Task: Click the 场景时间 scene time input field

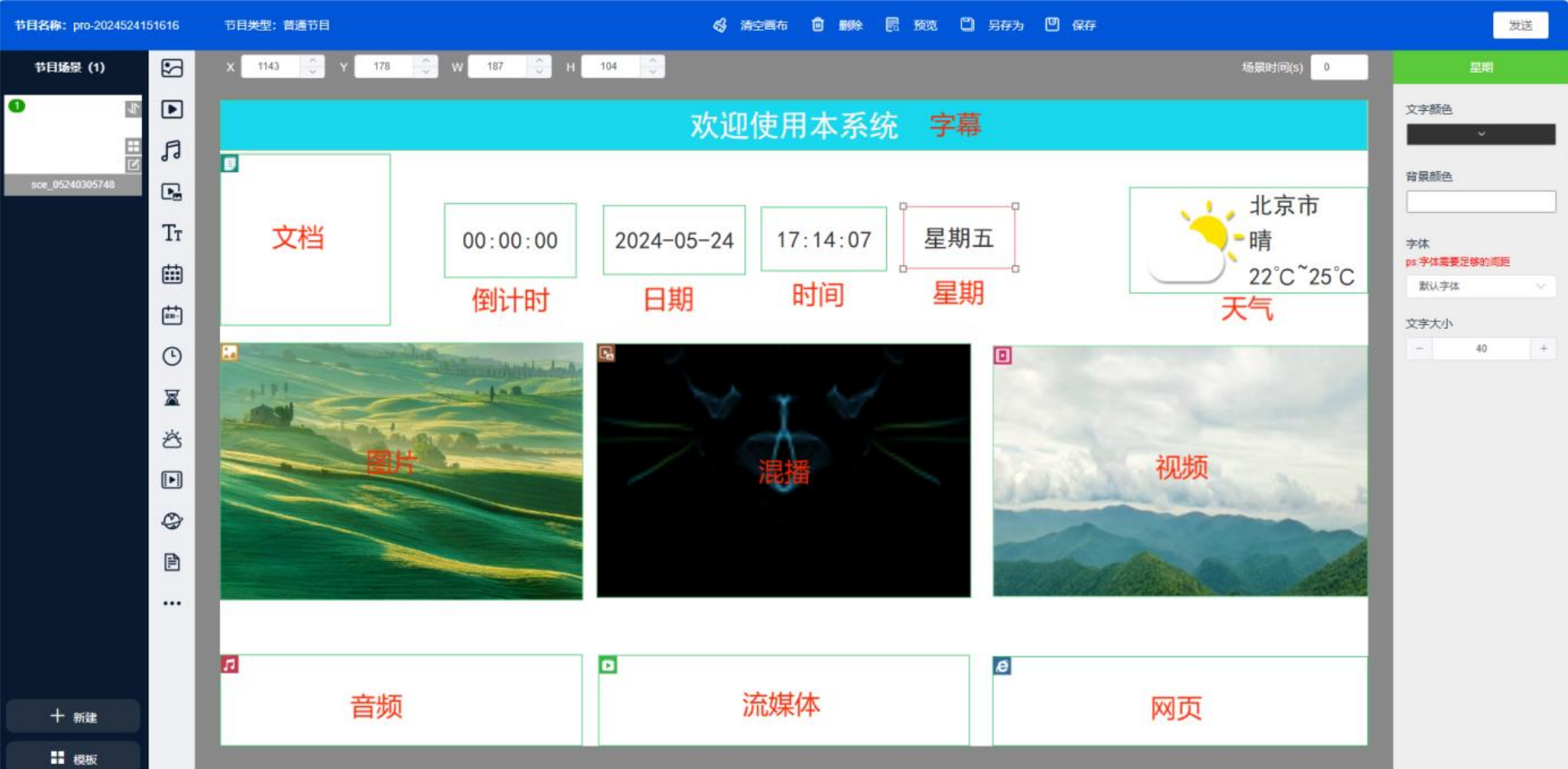Action: [x=1338, y=67]
